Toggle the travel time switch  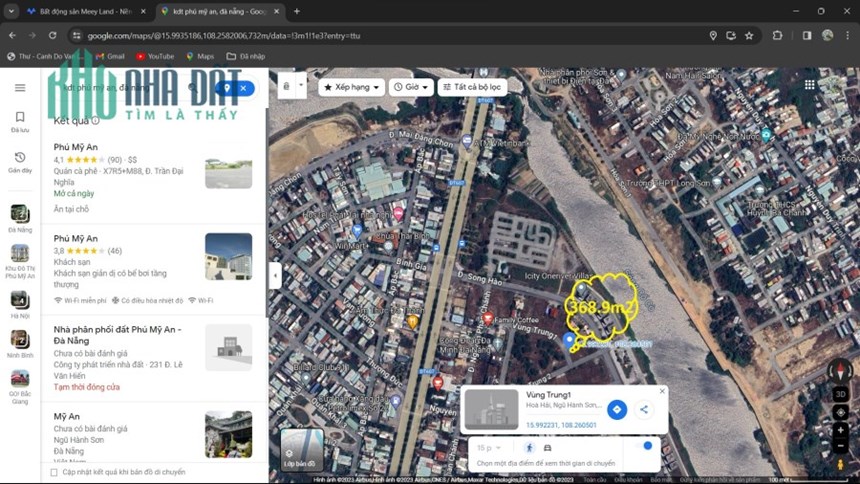coord(645,446)
